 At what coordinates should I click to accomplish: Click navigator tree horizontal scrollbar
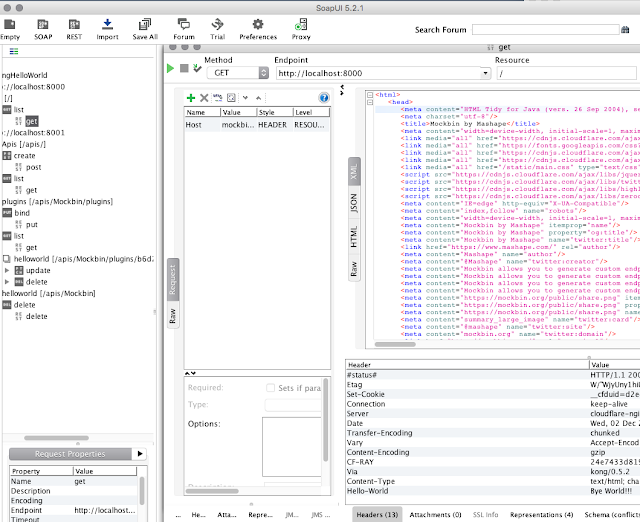[x=56, y=438]
